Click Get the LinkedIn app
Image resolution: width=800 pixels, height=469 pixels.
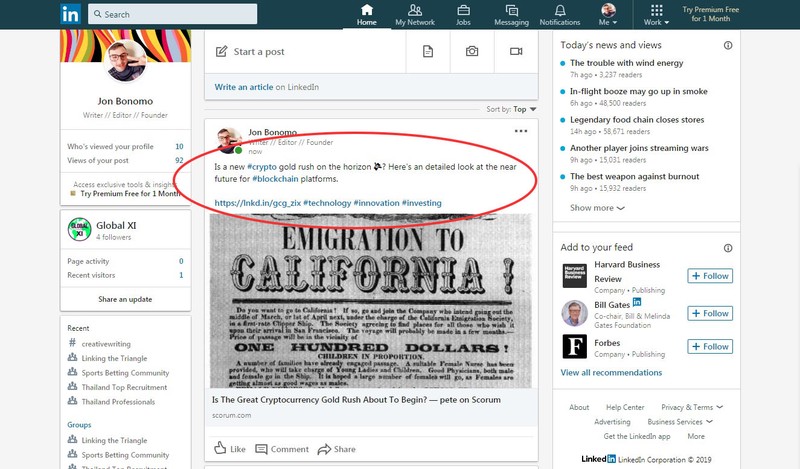pyautogui.click(x=637, y=436)
